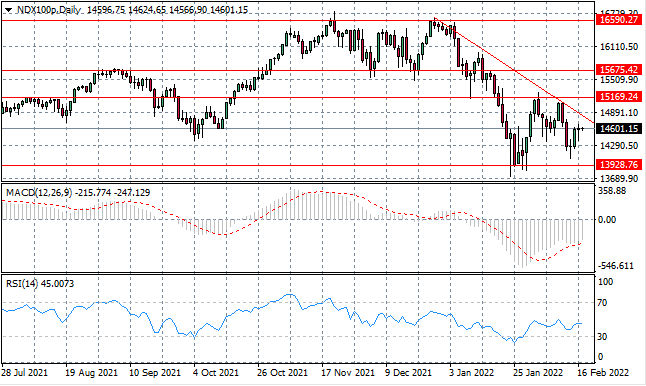Select the descending red trendline
Image resolution: width=646 pixels, height=386 pixels.
515,71
